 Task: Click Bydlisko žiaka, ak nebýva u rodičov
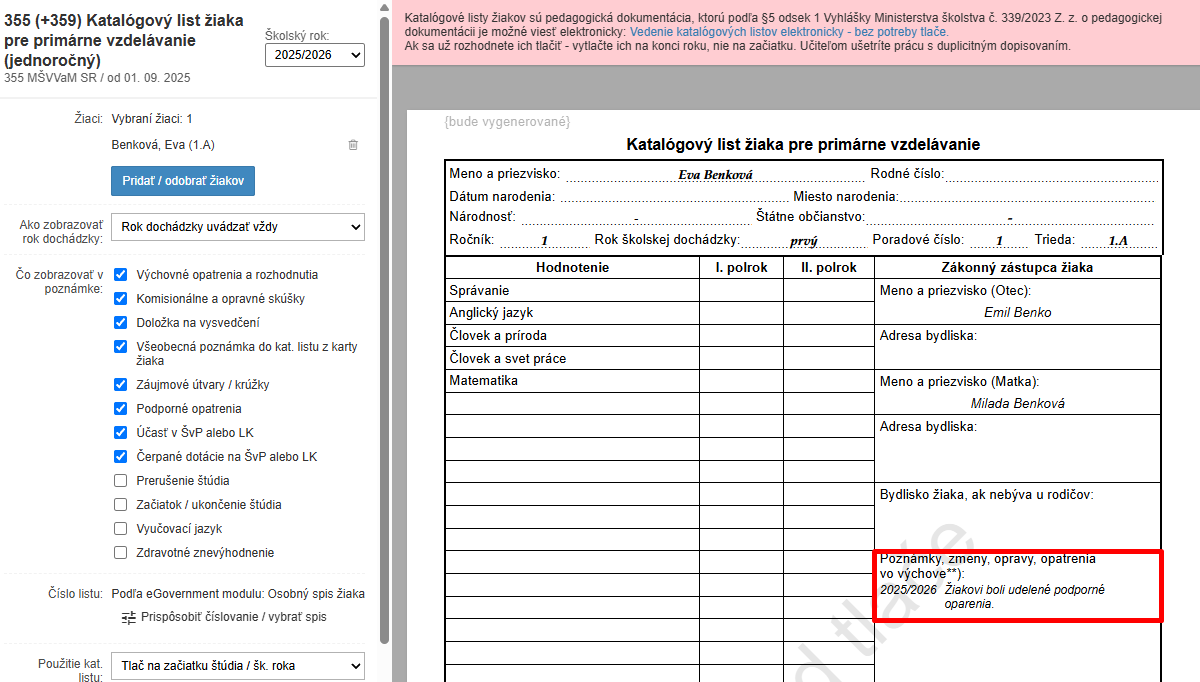click(986, 494)
